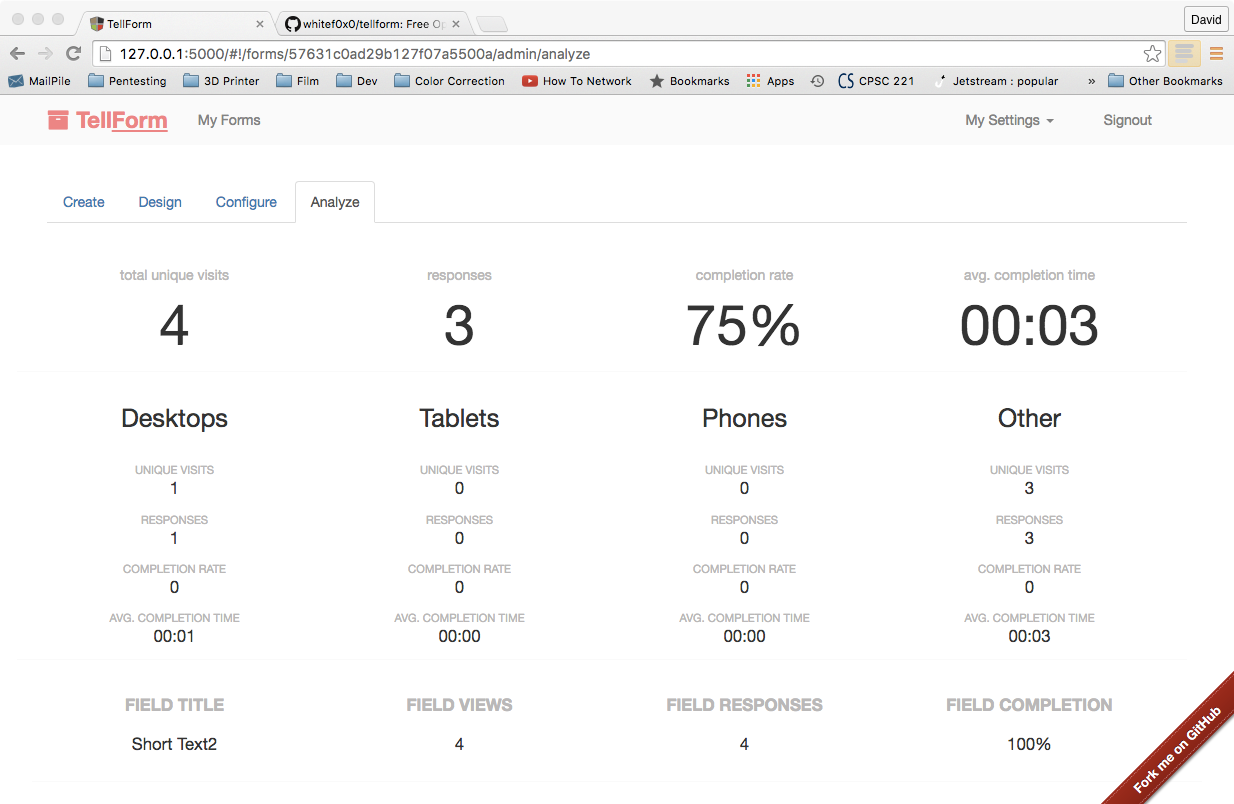Image resolution: width=1234 pixels, height=804 pixels.
Task: Go to My Forms
Action: click(229, 120)
